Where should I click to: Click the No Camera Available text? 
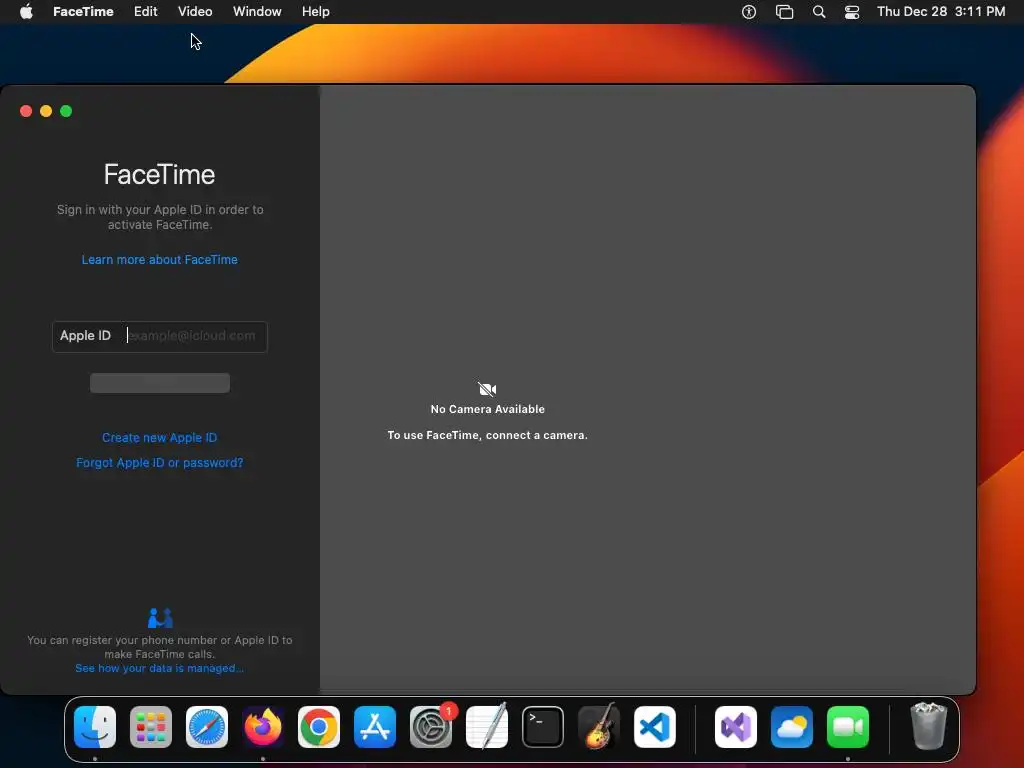pos(487,409)
